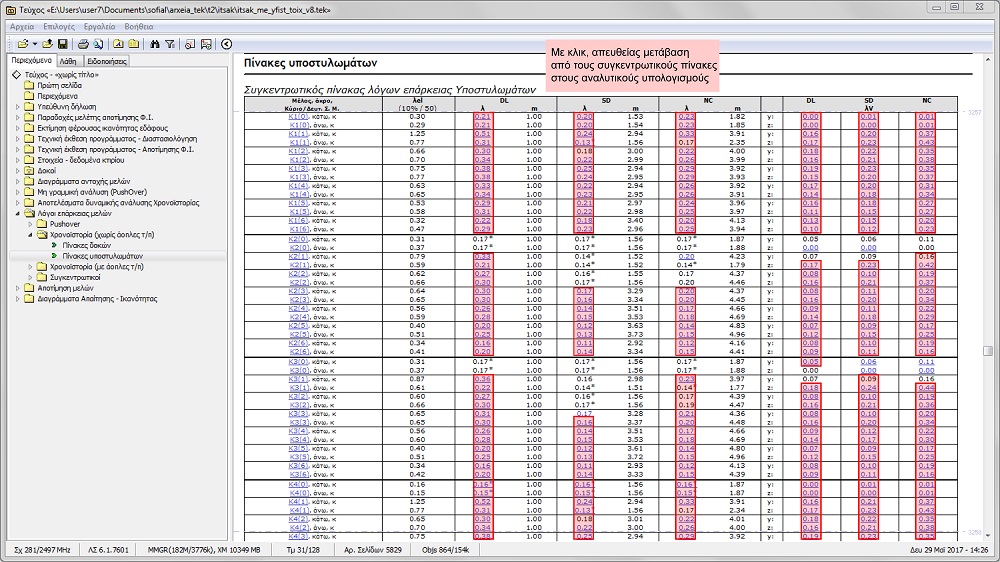Click the plain yellow folder toolbar icon
The image size is (1000, 562).
tap(133, 44)
